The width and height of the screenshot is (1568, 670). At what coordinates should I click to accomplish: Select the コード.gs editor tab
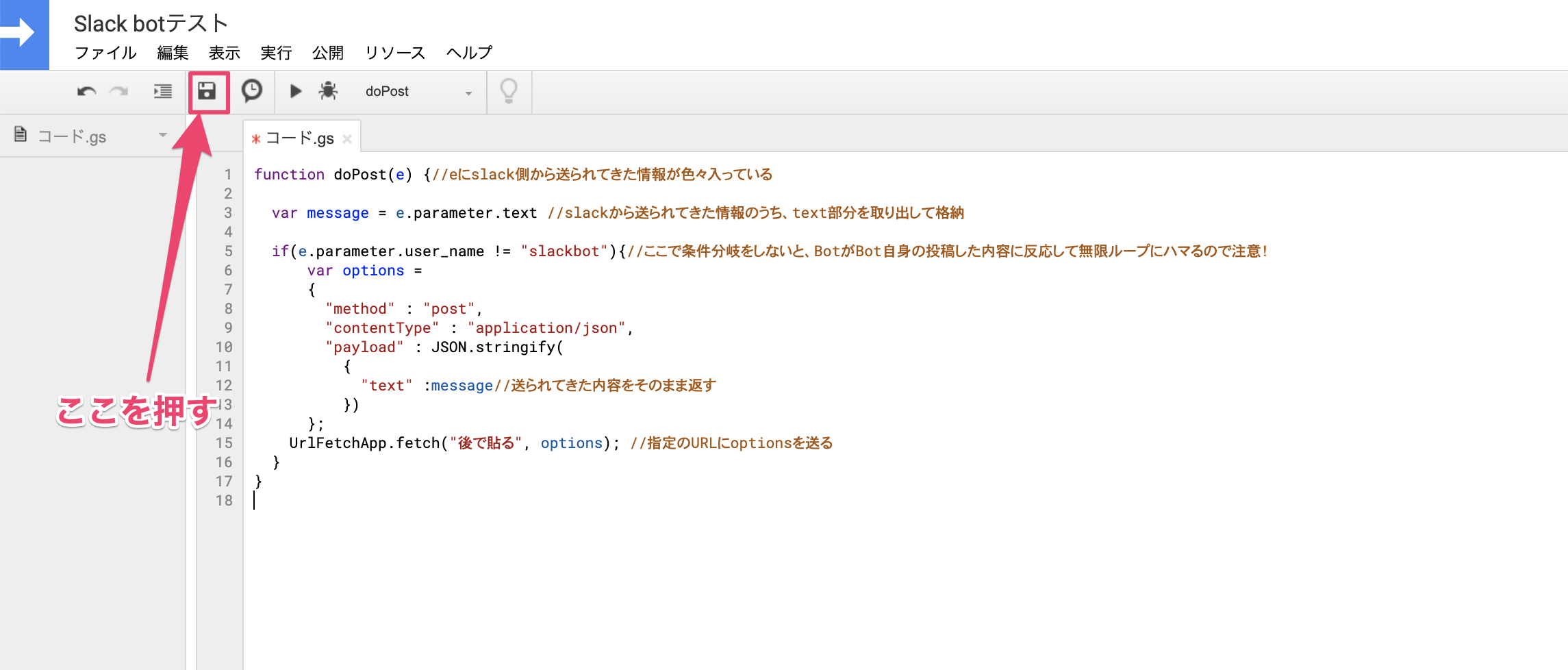pyautogui.click(x=300, y=138)
